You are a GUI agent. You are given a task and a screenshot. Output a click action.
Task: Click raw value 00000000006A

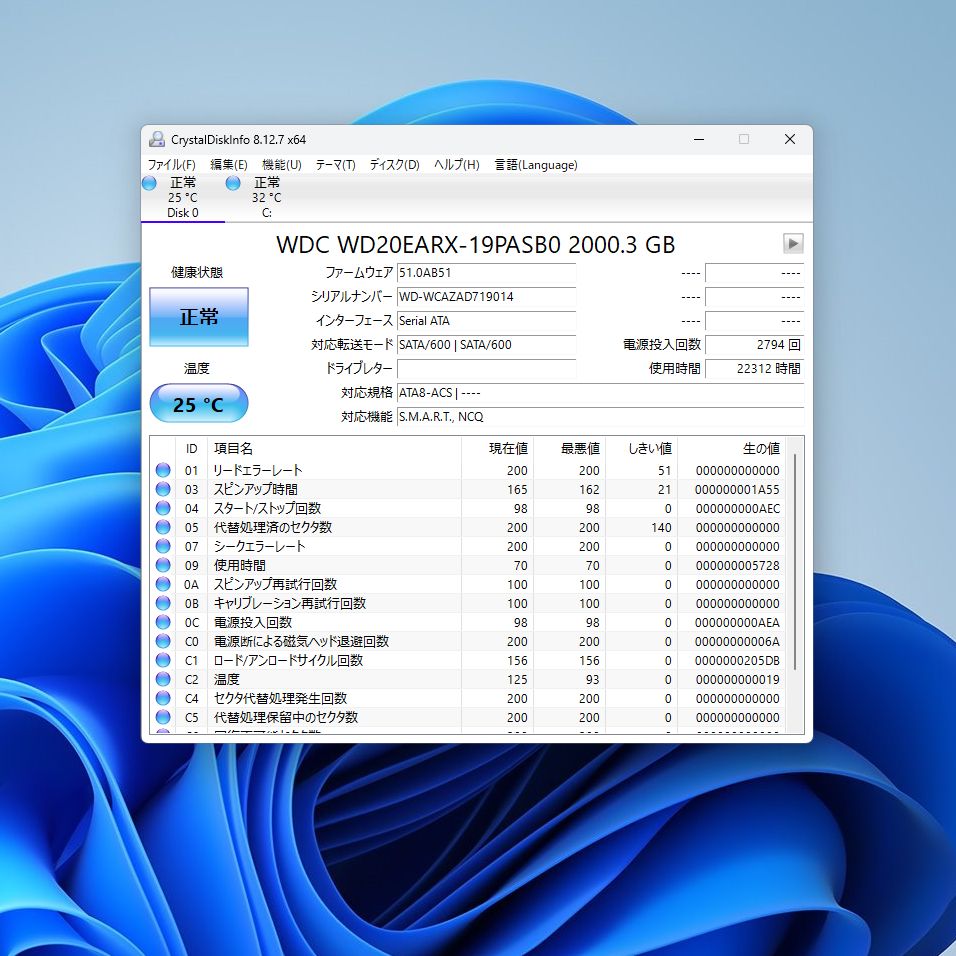pos(737,641)
